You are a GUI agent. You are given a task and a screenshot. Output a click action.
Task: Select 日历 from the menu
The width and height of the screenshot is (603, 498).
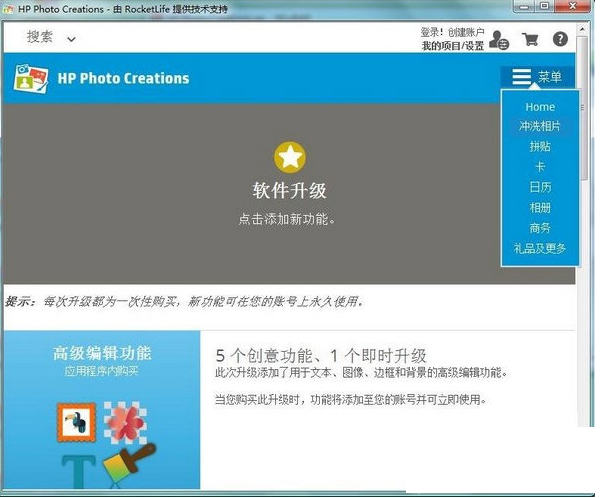click(540, 187)
